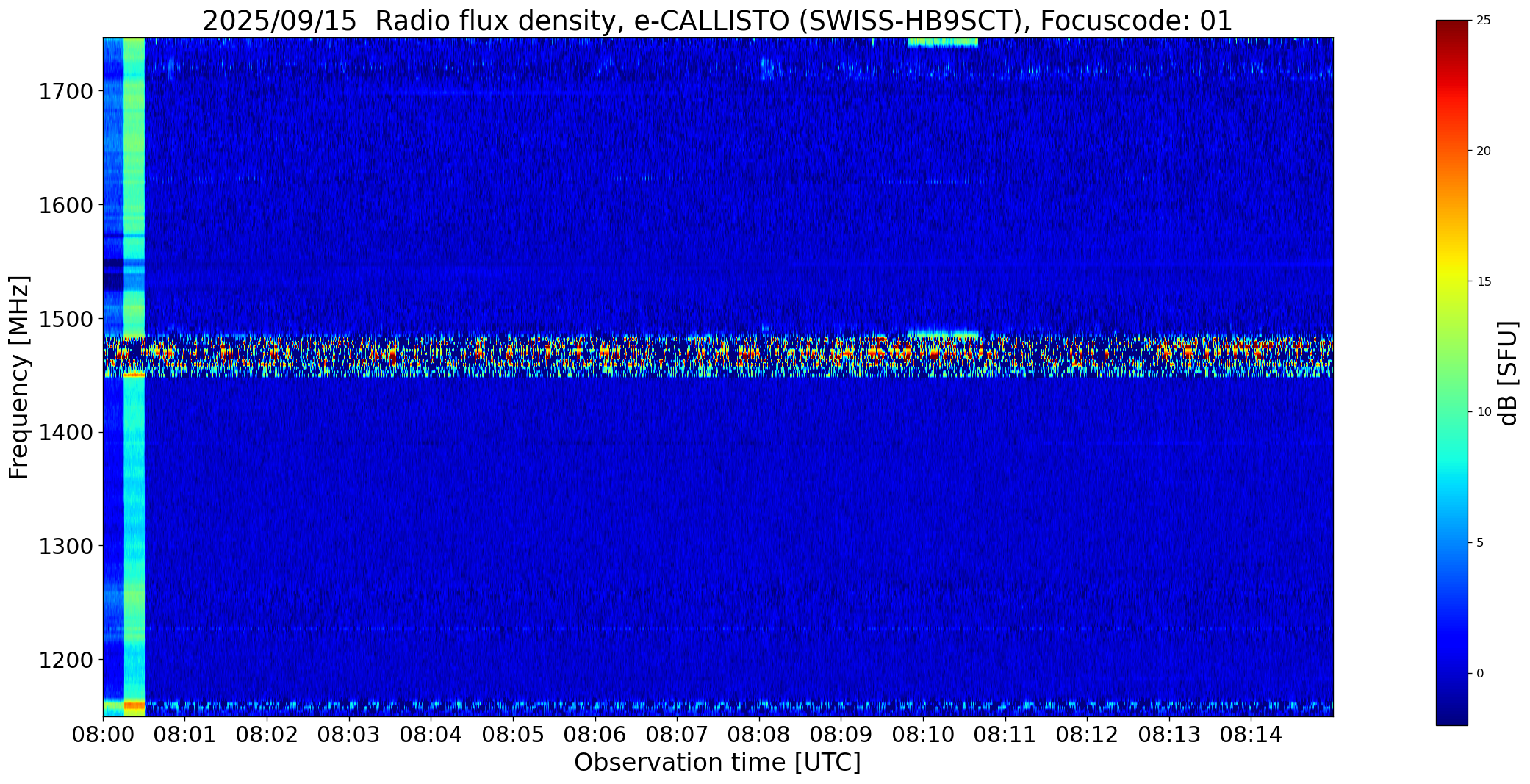This screenshot has width=1530, height=784.
Task: Click the colorbar tick label 10
Action: coord(1484,412)
